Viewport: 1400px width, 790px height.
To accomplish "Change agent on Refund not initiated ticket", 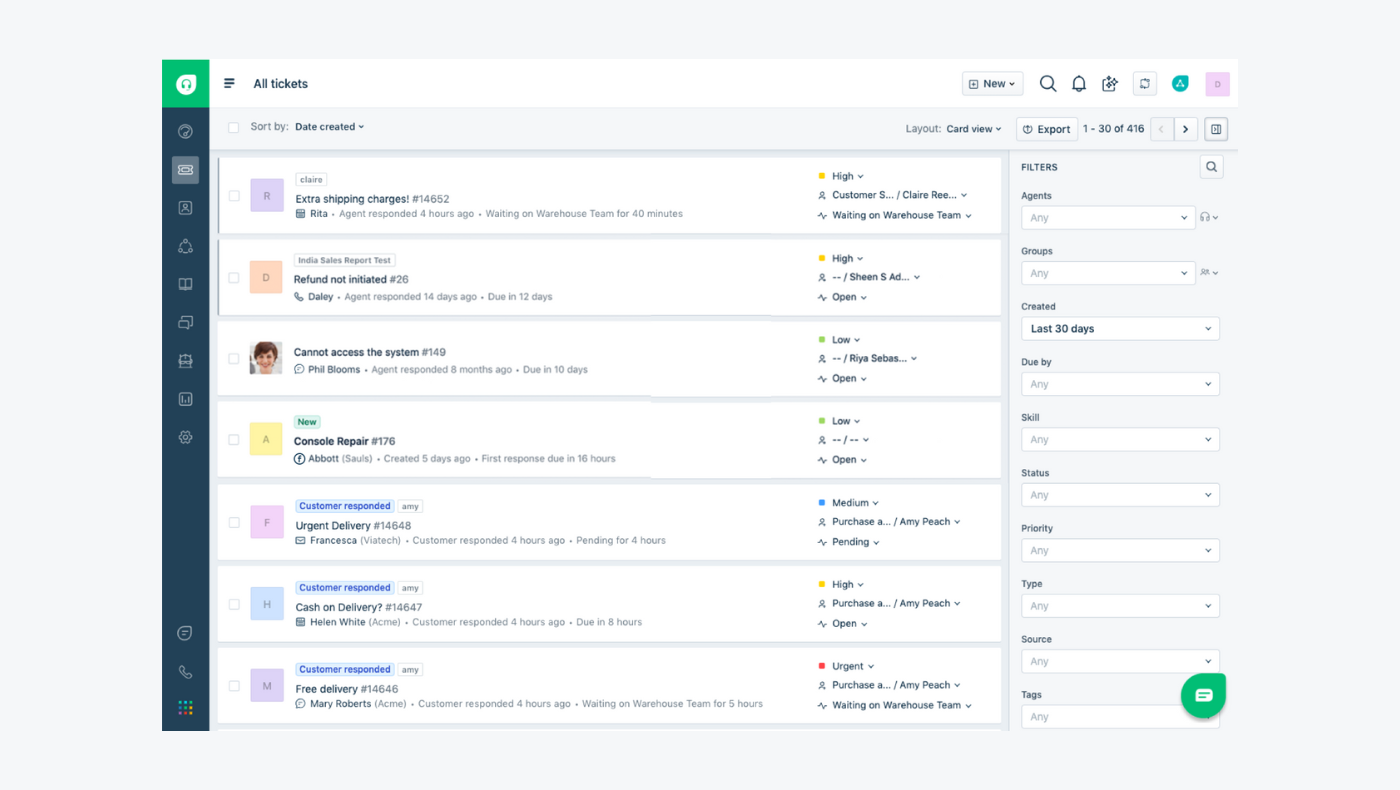I will [869, 277].
